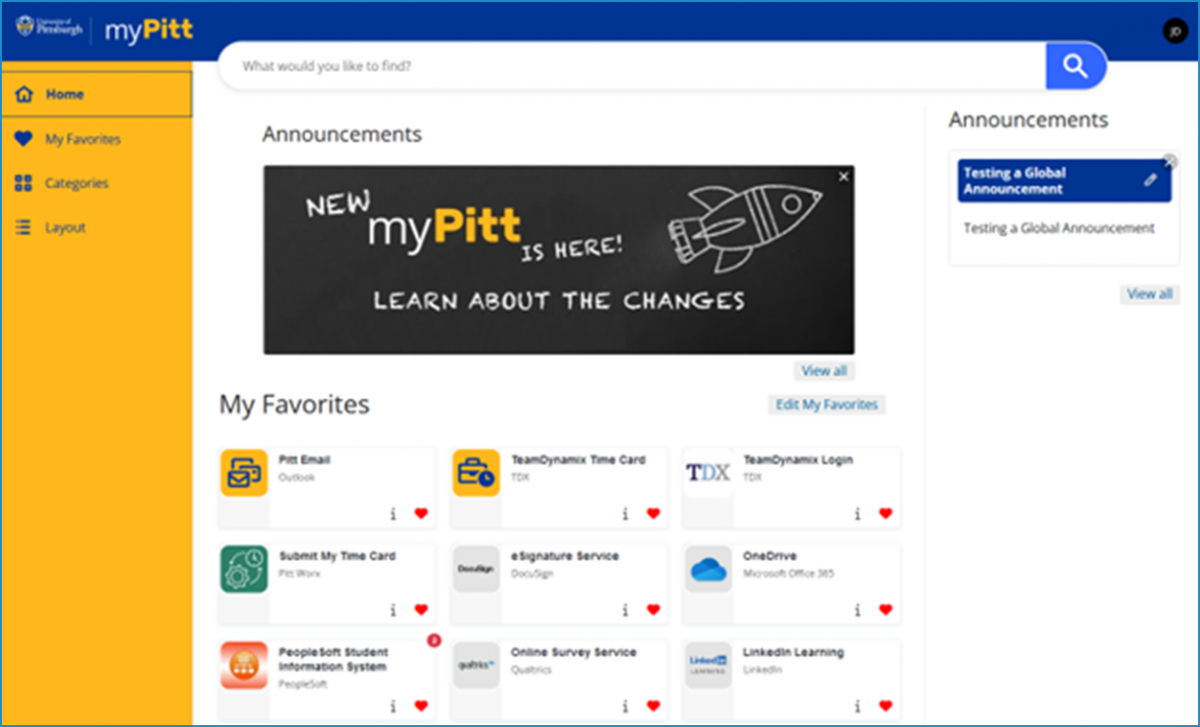Image resolution: width=1200 pixels, height=727 pixels.
Task: Open the JD user profile avatar
Action: 1173,31
